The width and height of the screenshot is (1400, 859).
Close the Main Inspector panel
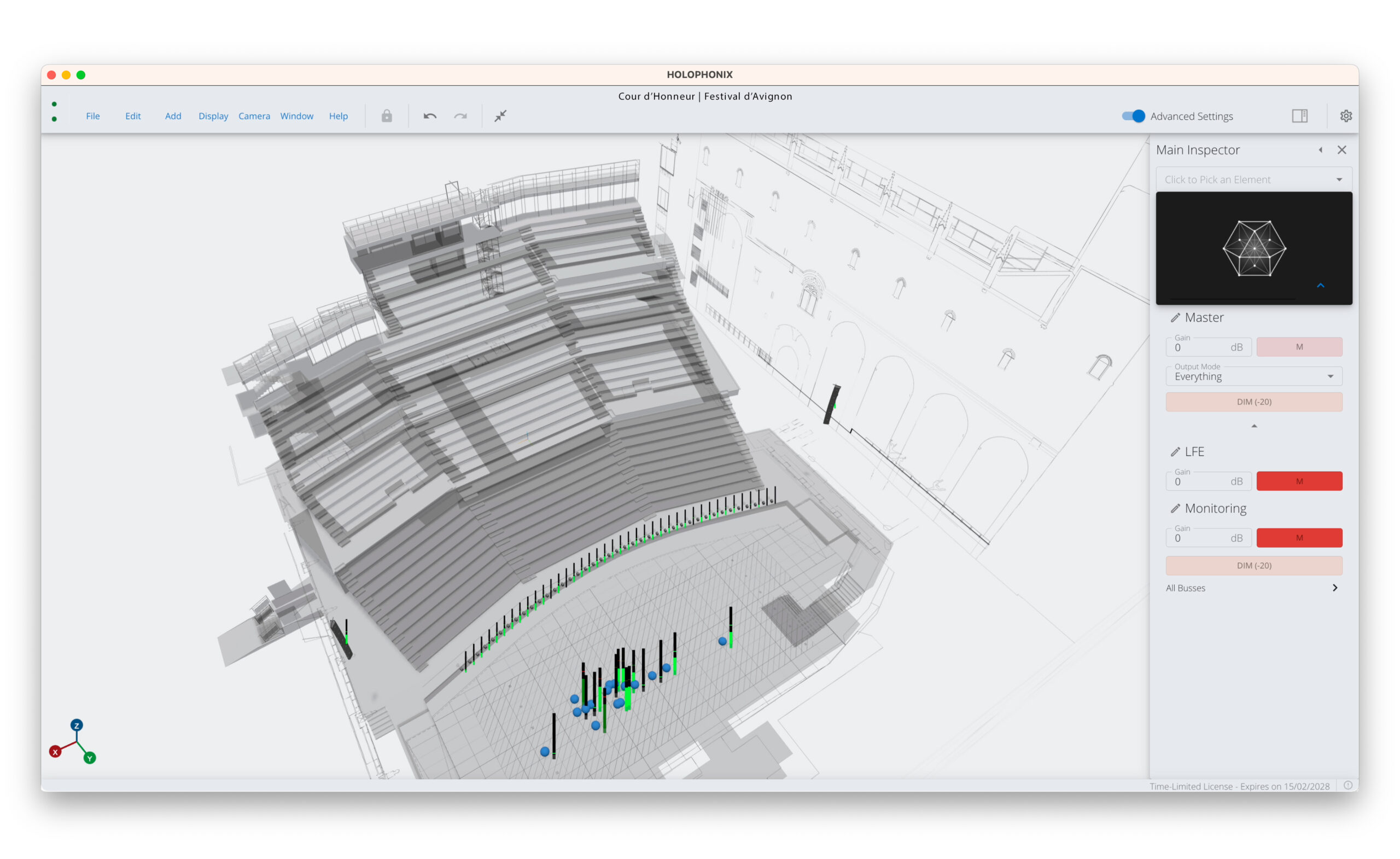(1341, 149)
